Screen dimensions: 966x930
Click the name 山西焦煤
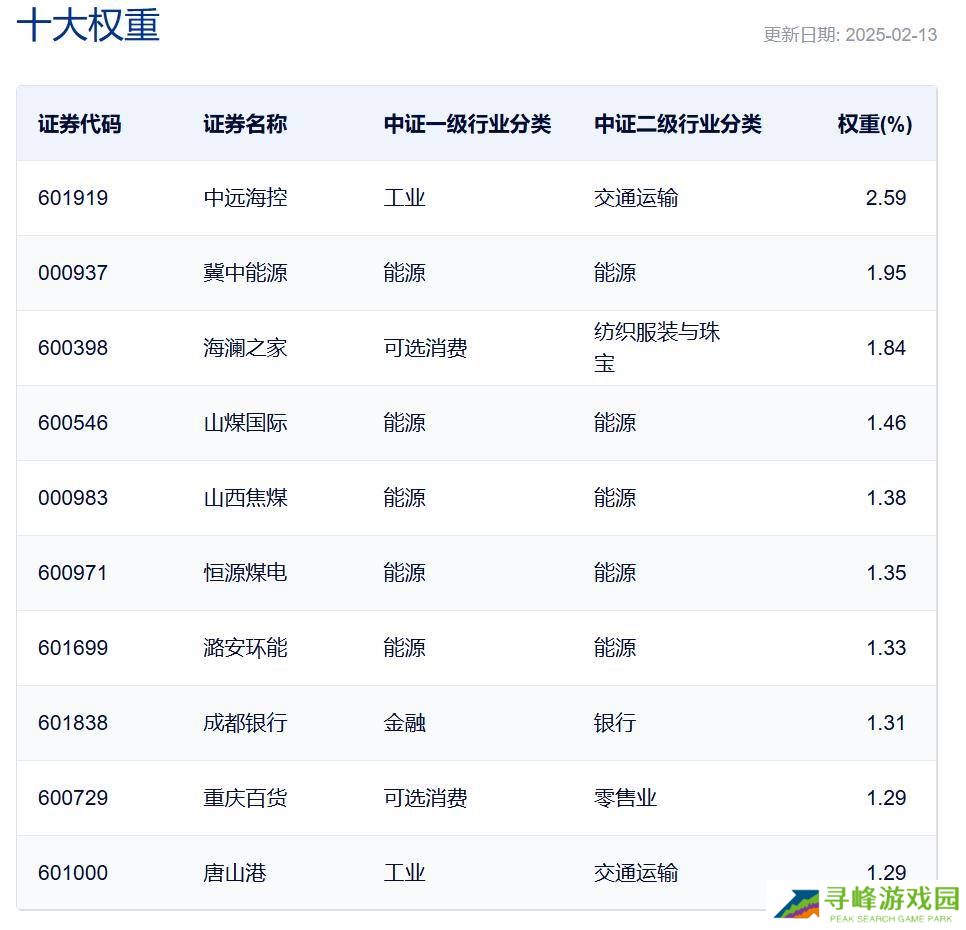245,498
